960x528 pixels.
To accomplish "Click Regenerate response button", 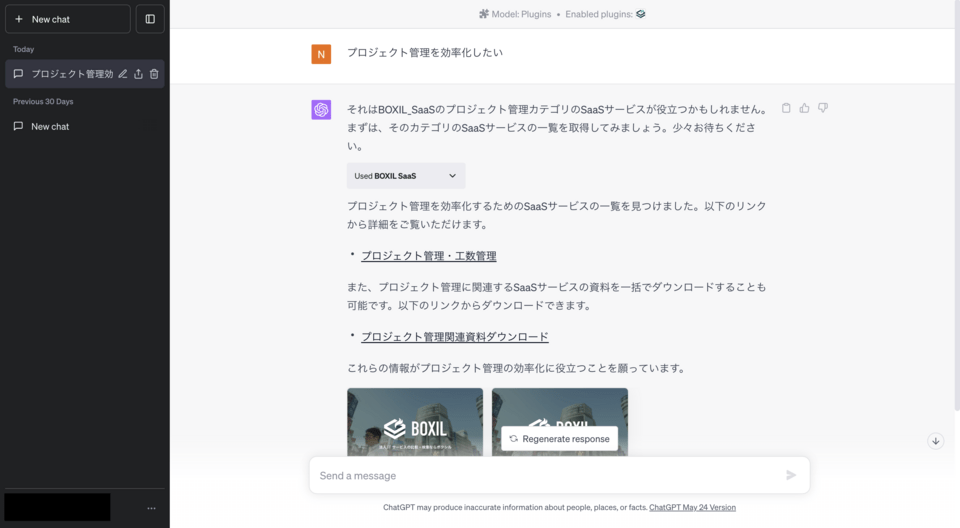I will point(559,439).
